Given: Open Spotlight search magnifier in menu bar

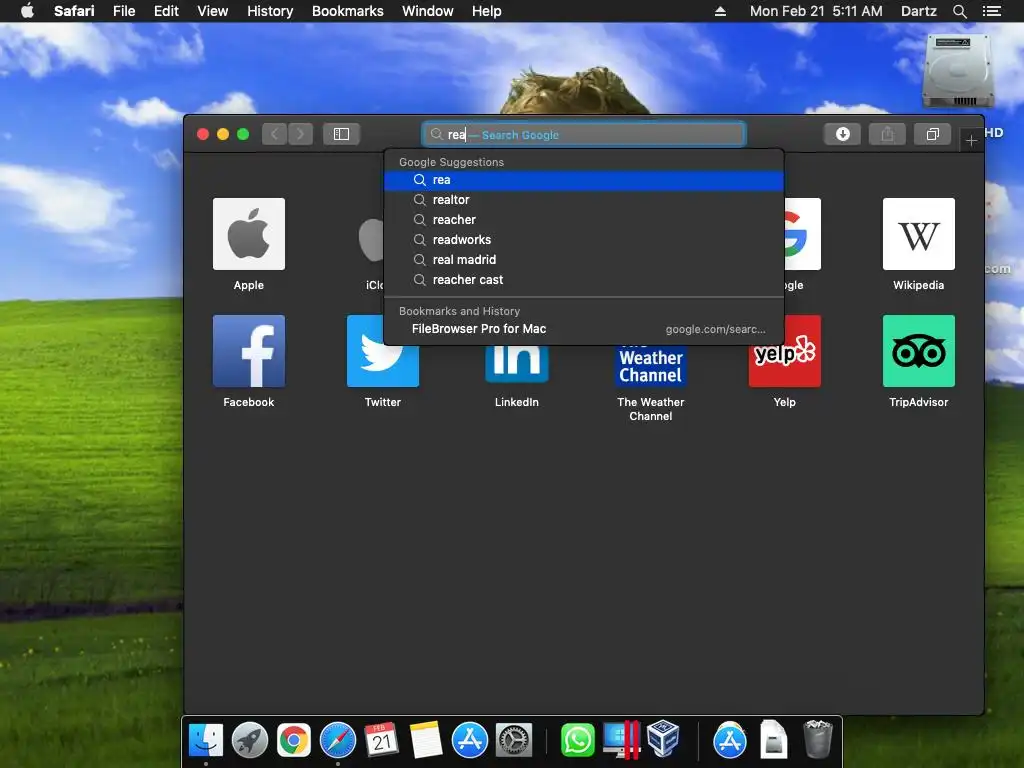Looking at the screenshot, I should tap(959, 11).
